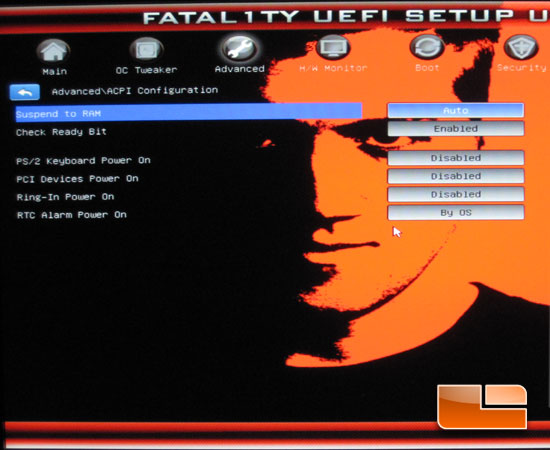Switch to the H/W Monitor tab label

pos(333,68)
